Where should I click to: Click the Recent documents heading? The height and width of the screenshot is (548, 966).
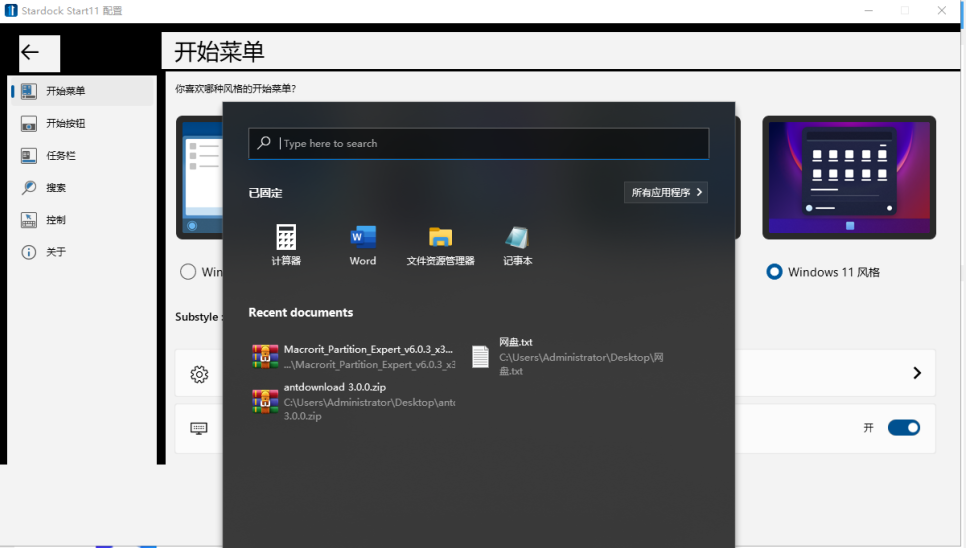301,312
